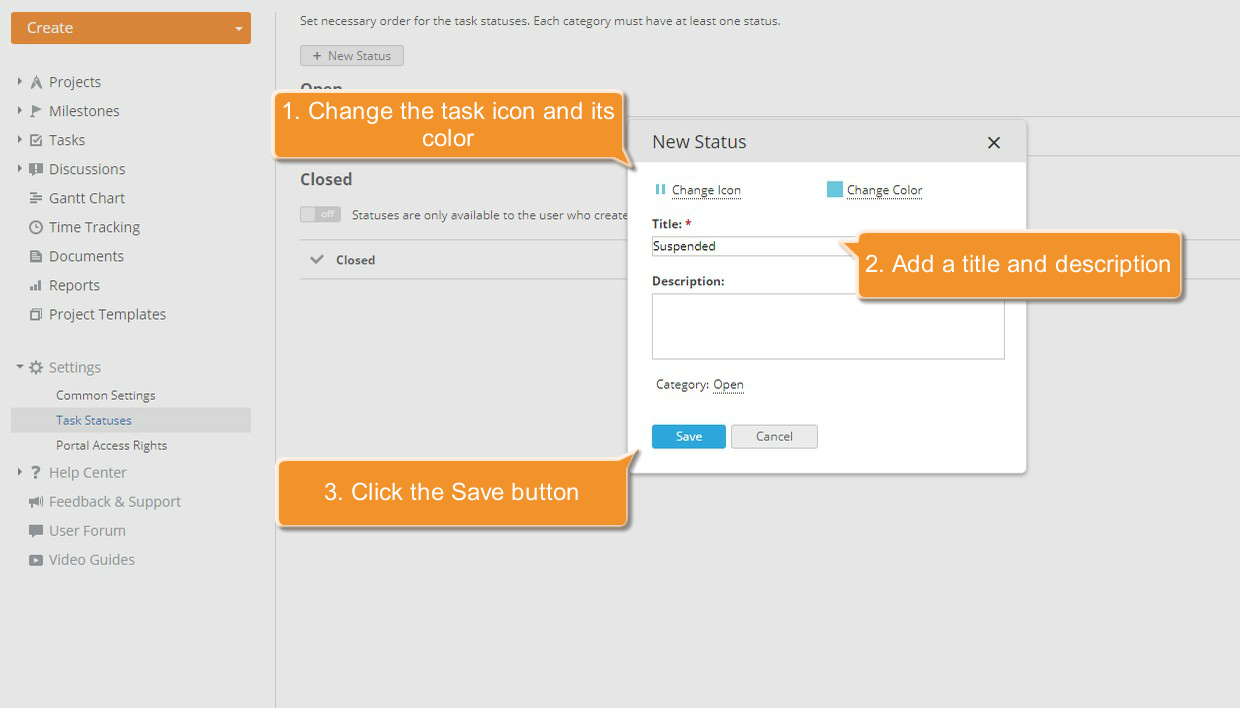Image resolution: width=1240 pixels, height=708 pixels.
Task: Collapse the Closed status group
Action: [318, 260]
